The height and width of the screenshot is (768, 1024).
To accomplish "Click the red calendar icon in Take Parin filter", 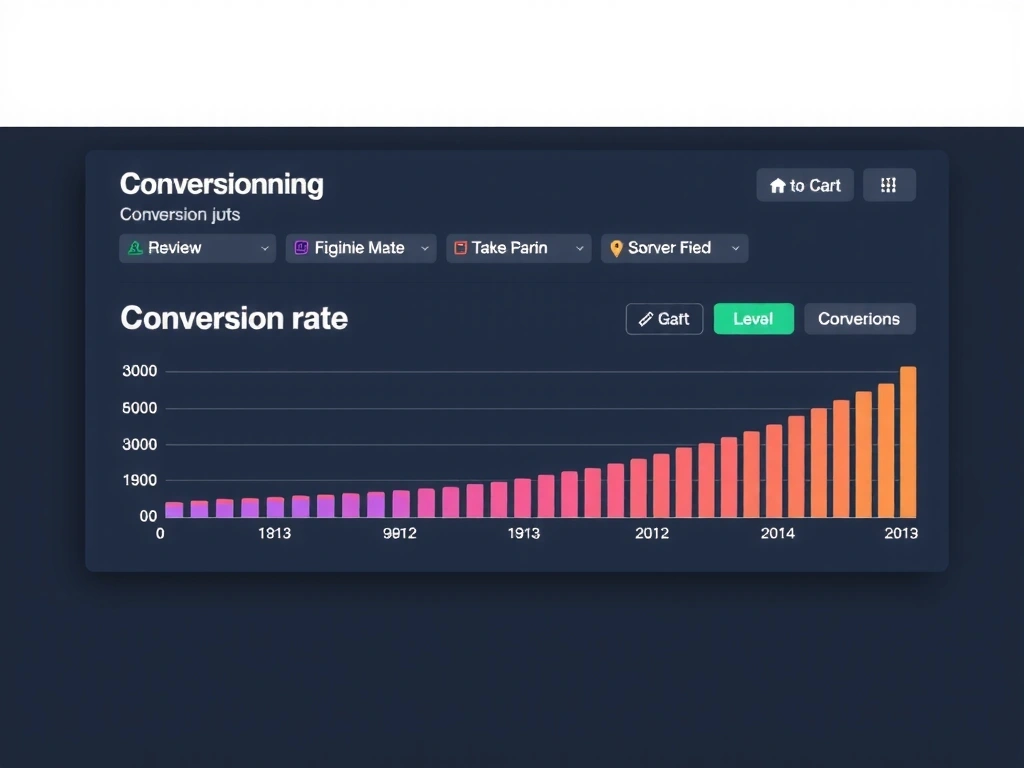I will [461, 247].
